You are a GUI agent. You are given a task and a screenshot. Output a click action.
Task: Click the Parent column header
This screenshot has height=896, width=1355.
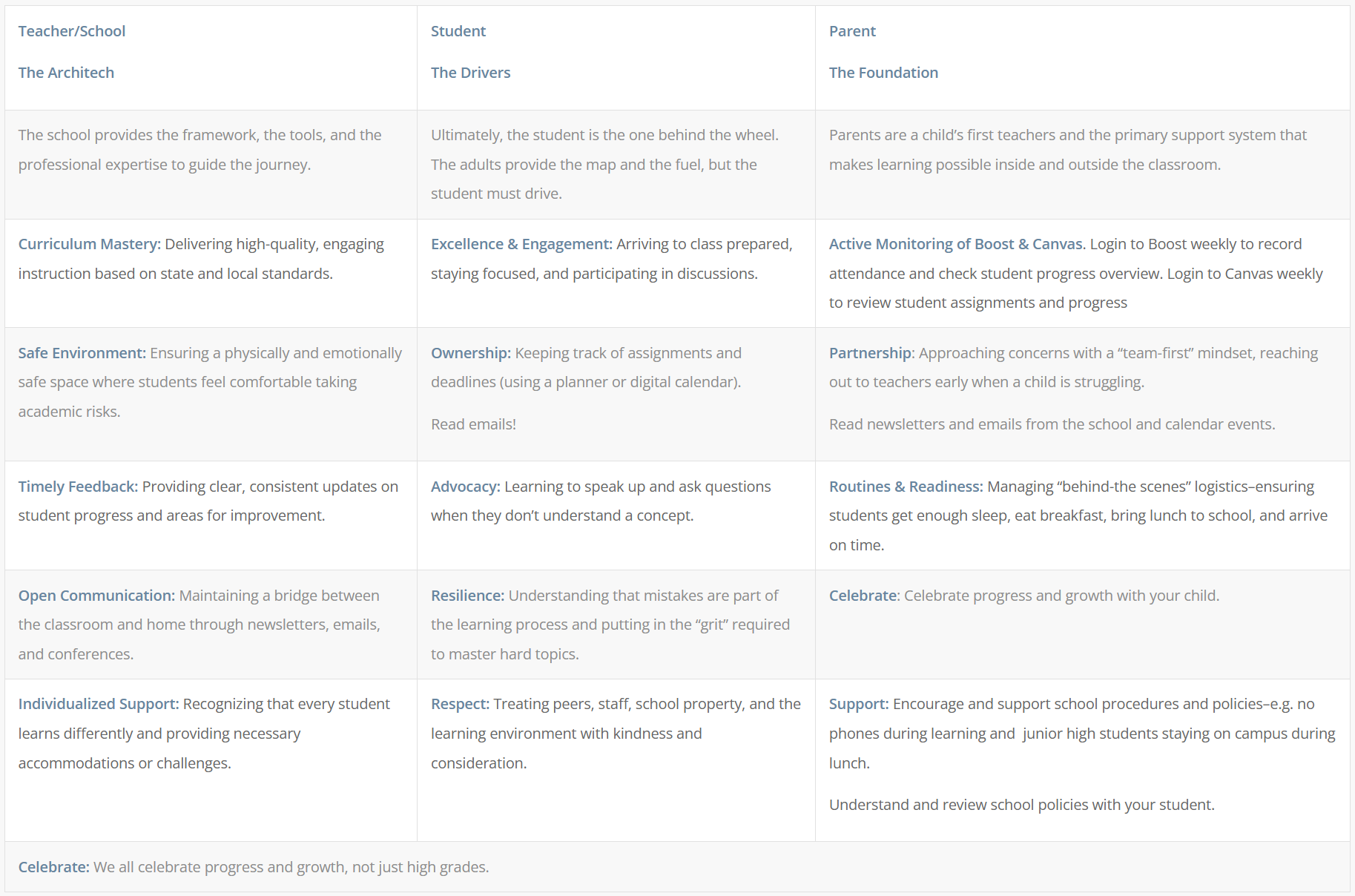point(852,31)
